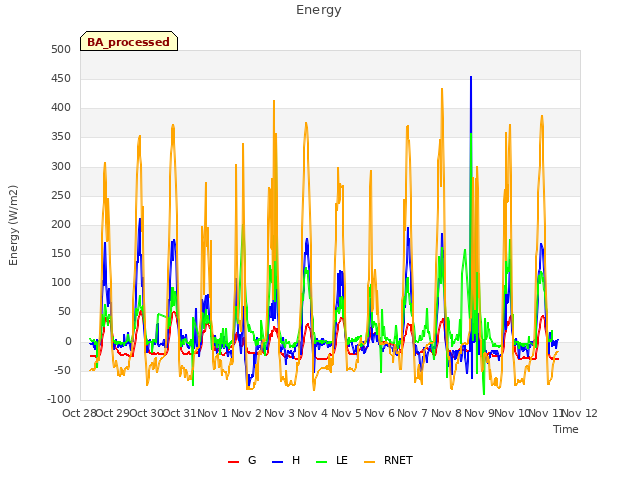The image size is (640, 480).
Task: Click the Energy chart title
Action: click(318, 10)
